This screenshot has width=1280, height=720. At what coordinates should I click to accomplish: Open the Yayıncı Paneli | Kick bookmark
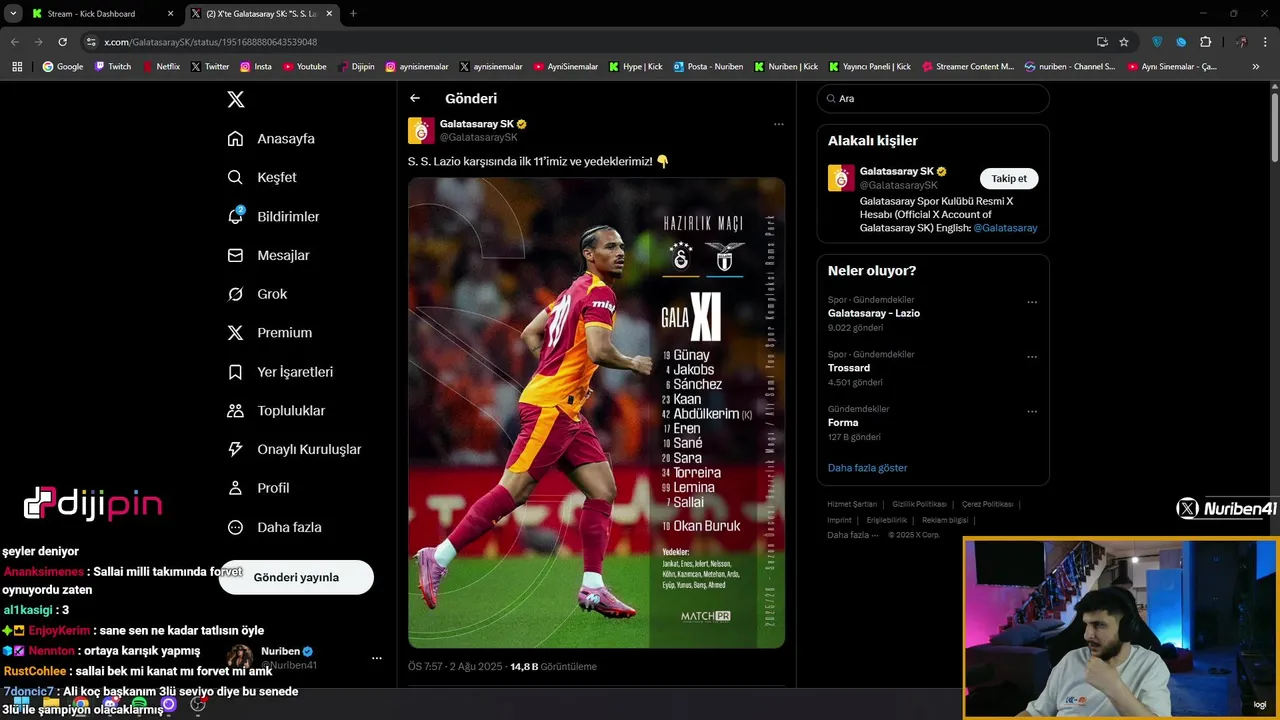870,66
